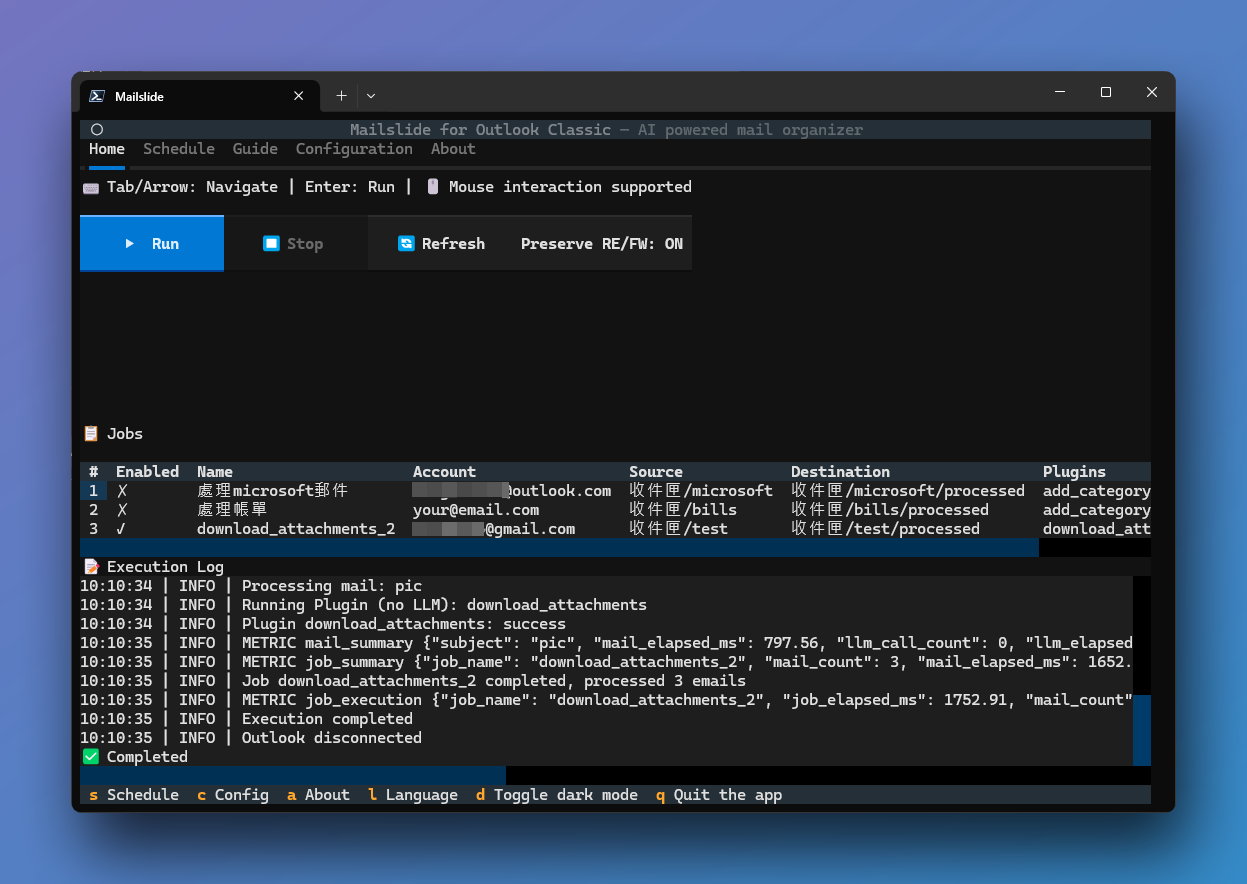Toggle Enabled mark for download_attachments_2 job
1247x884 pixels.
point(123,529)
